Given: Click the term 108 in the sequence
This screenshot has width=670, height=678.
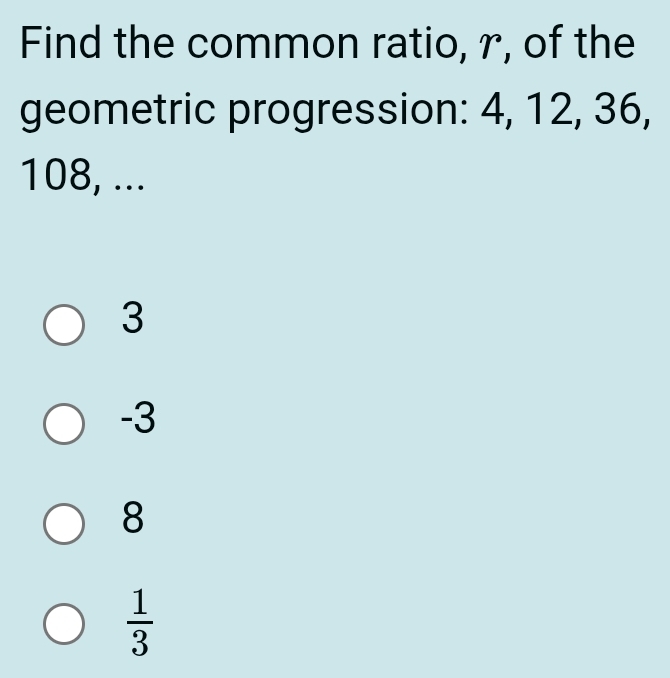Looking at the screenshot, I should tap(51, 178).
